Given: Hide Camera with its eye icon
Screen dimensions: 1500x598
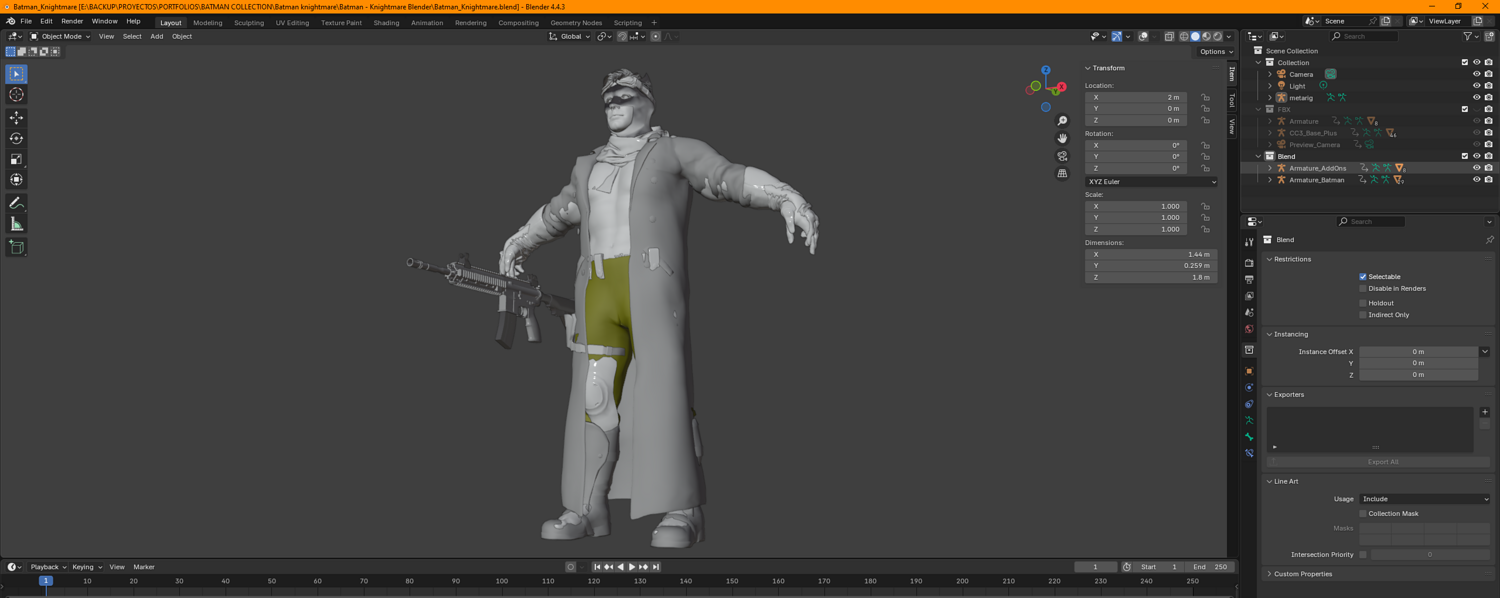Looking at the screenshot, I should pos(1476,74).
